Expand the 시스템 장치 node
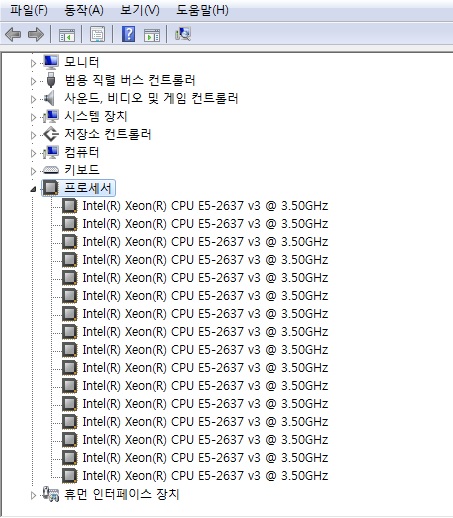The width and height of the screenshot is (453, 518). click(33, 117)
